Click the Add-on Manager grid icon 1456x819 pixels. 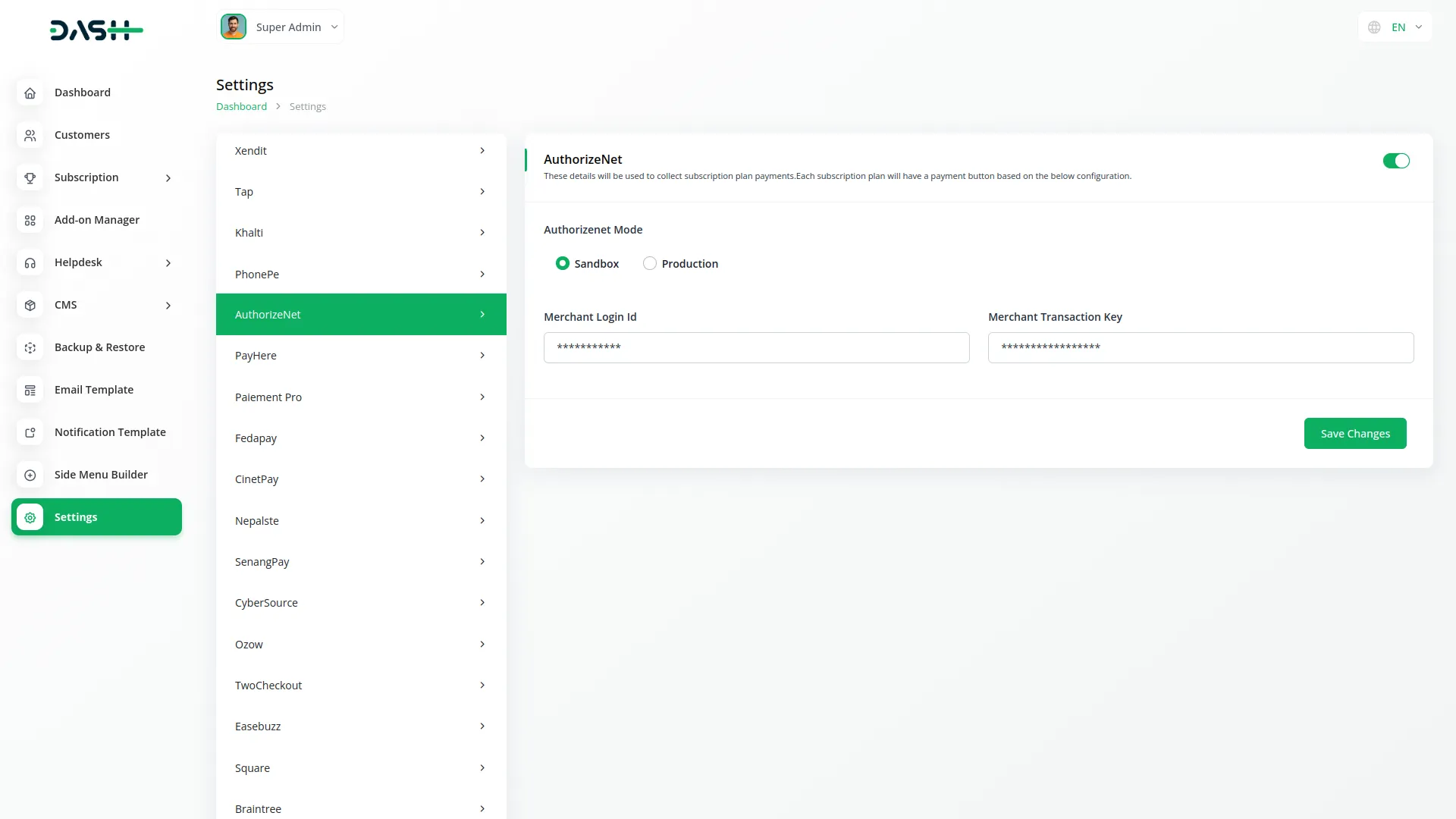pyautogui.click(x=30, y=220)
